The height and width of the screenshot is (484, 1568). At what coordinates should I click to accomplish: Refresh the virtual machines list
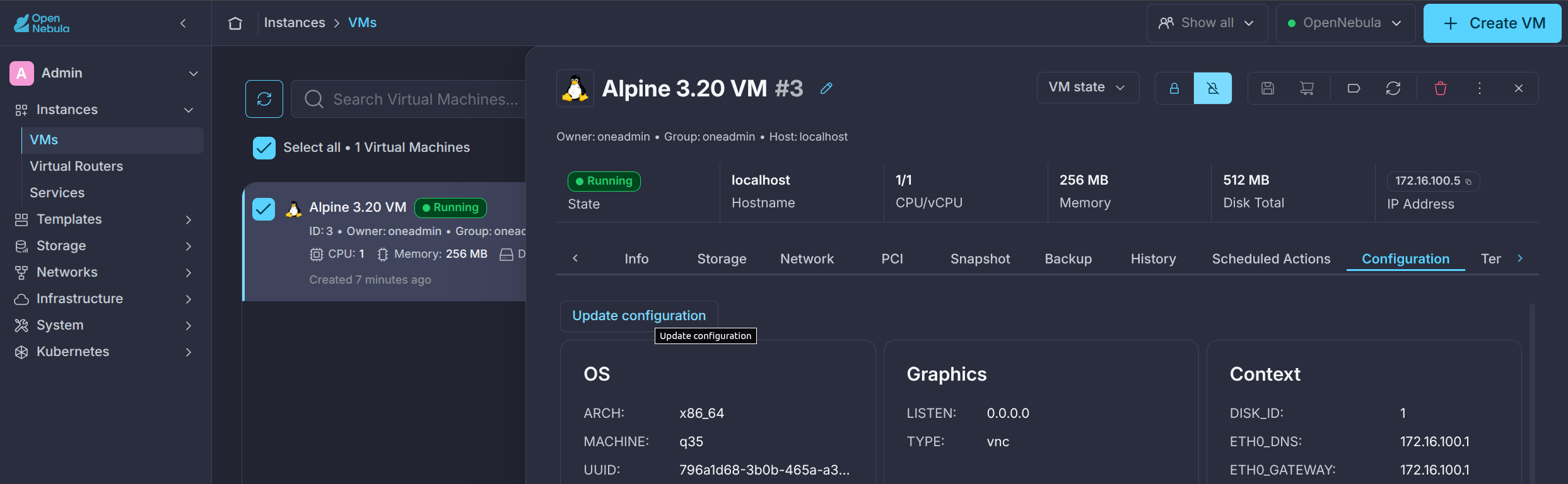264,99
